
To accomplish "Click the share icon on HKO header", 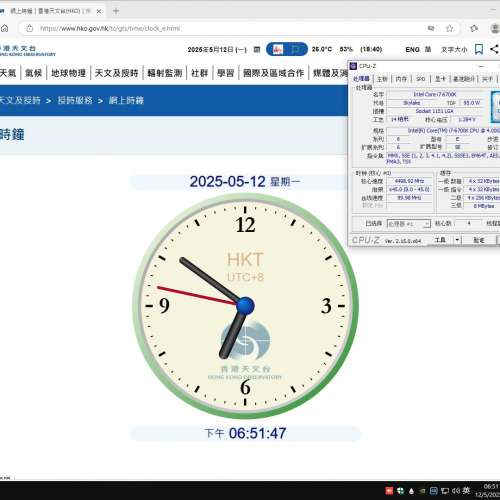I will click(x=494, y=49).
